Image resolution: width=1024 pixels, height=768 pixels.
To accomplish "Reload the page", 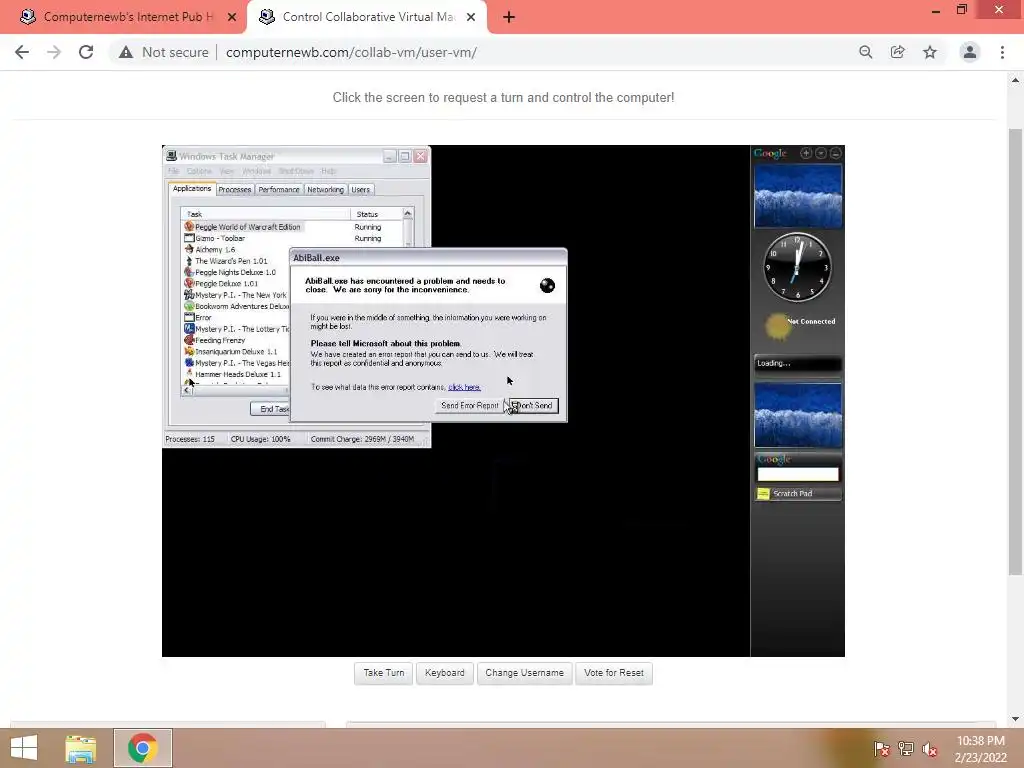I will (x=86, y=52).
